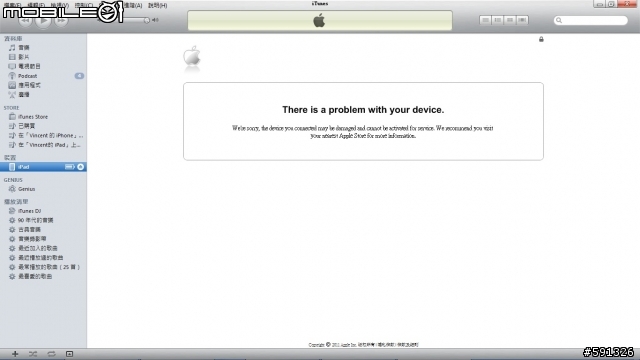Click the Play button
The height and width of the screenshot is (360, 640).
click(x=43, y=20)
